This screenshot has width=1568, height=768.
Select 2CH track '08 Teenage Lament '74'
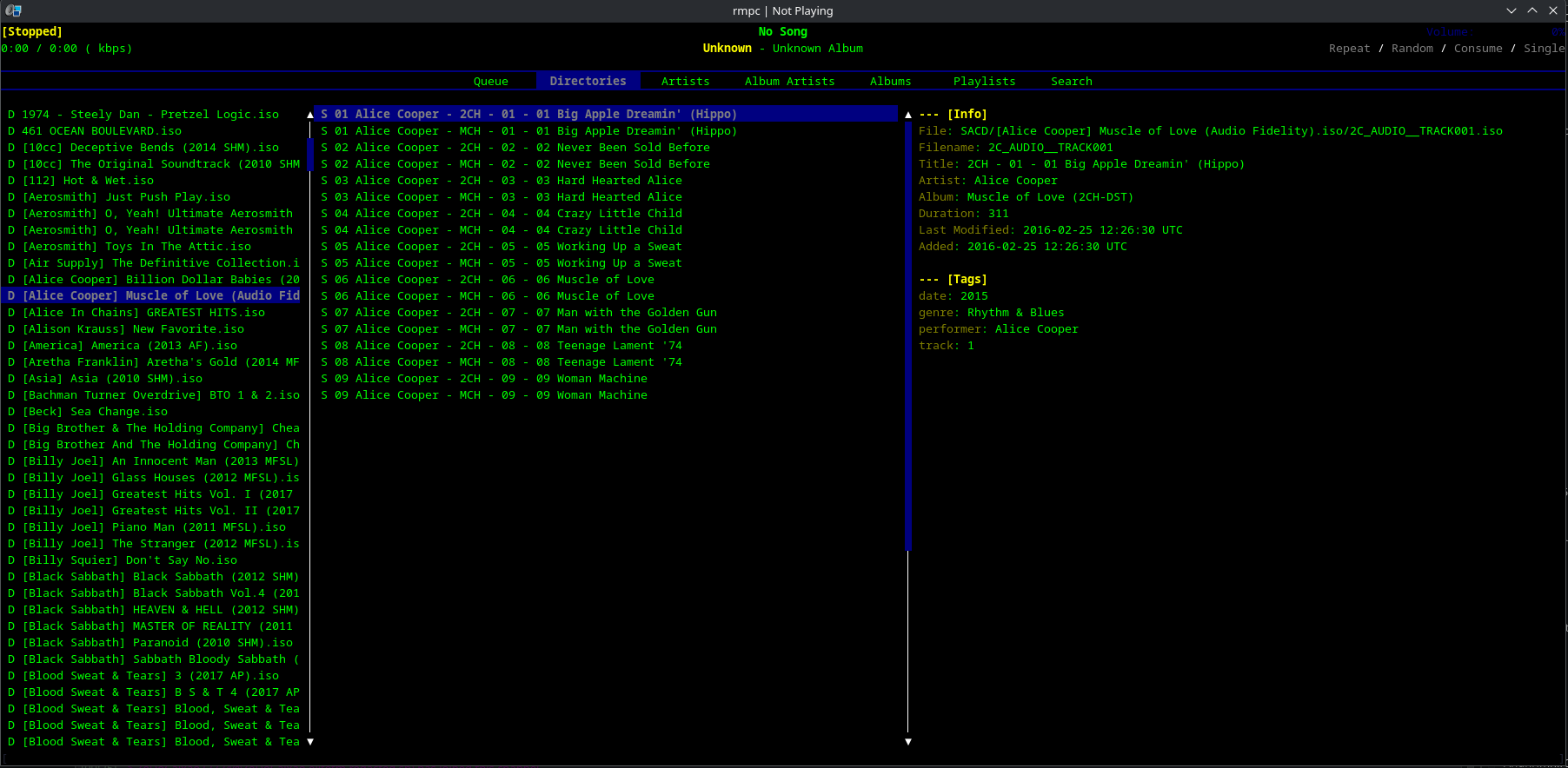pos(606,346)
